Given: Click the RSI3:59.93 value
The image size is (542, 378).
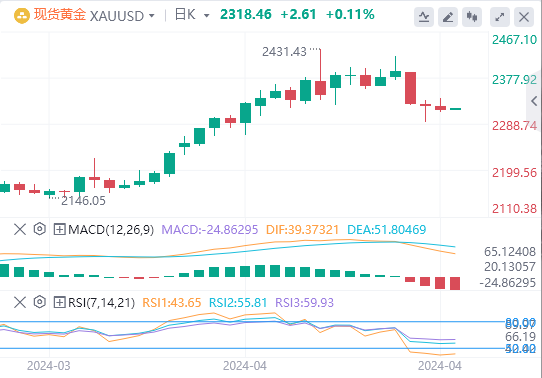Looking at the screenshot, I should pos(305,303).
